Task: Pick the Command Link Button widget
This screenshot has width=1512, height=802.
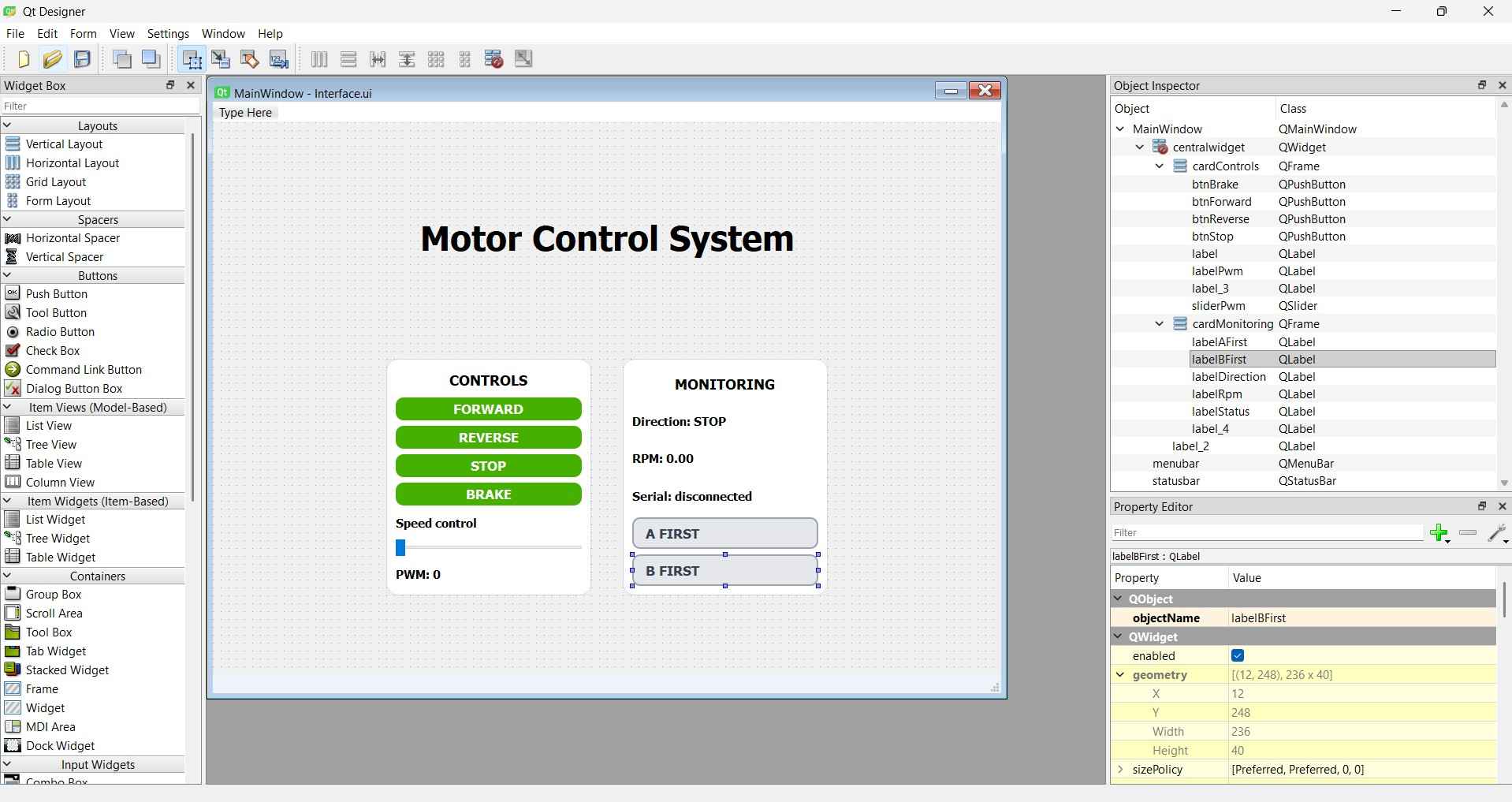Action: (x=84, y=370)
